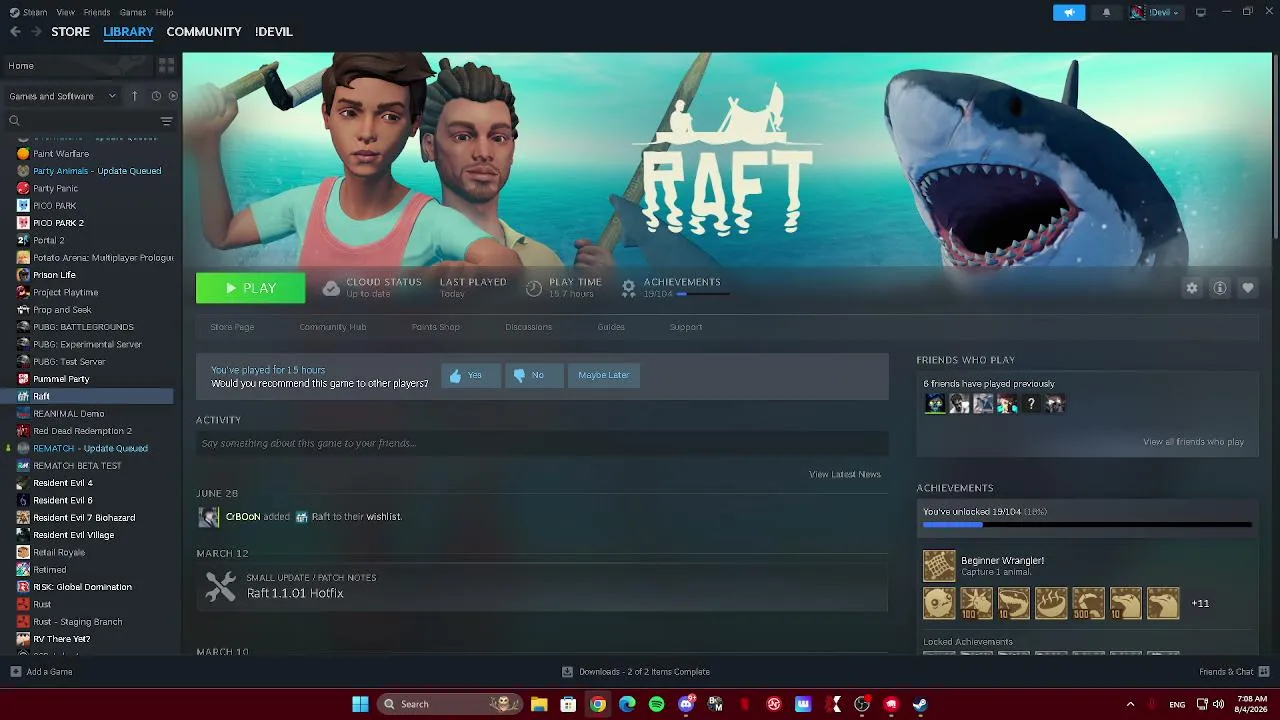Open the Support link

click(x=686, y=327)
